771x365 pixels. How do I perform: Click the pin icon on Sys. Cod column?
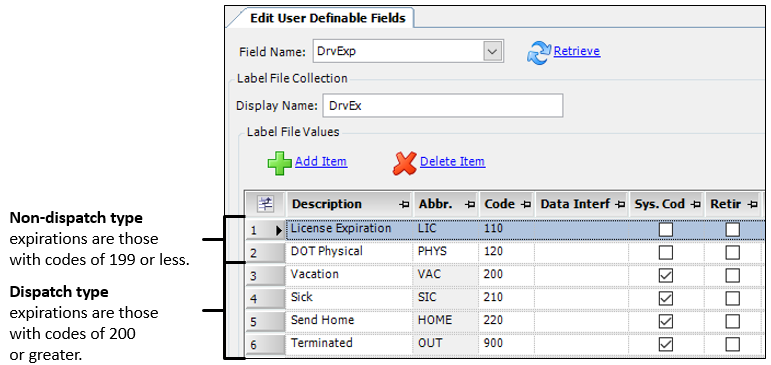[695, 204]
